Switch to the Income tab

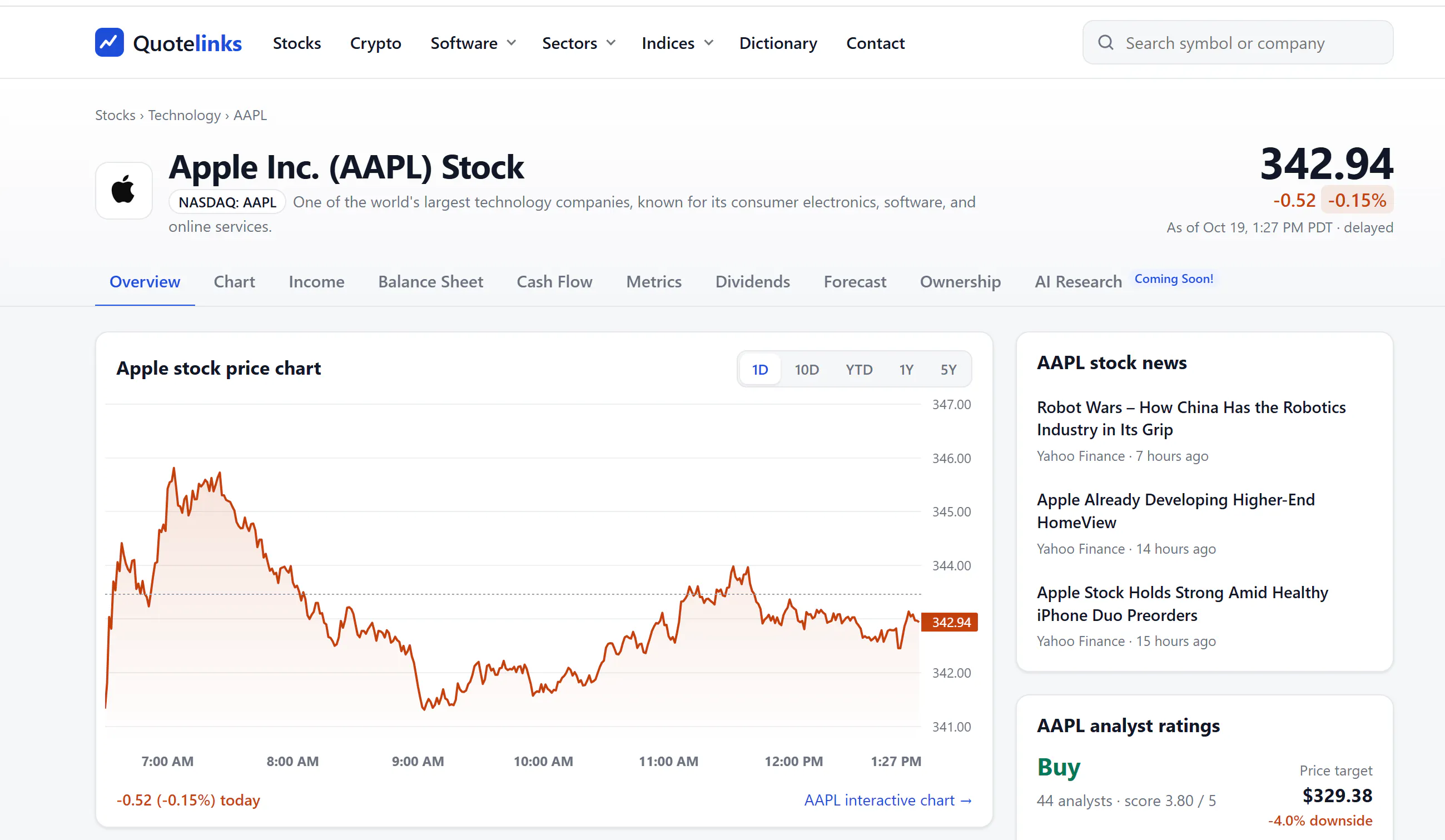coord(316,281)
